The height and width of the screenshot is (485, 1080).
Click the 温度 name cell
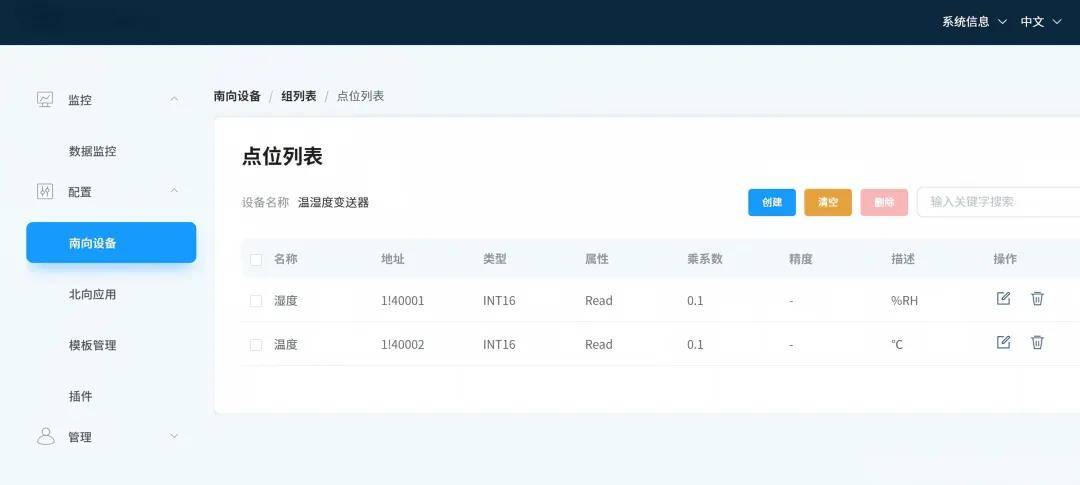[x=286, y=344]
